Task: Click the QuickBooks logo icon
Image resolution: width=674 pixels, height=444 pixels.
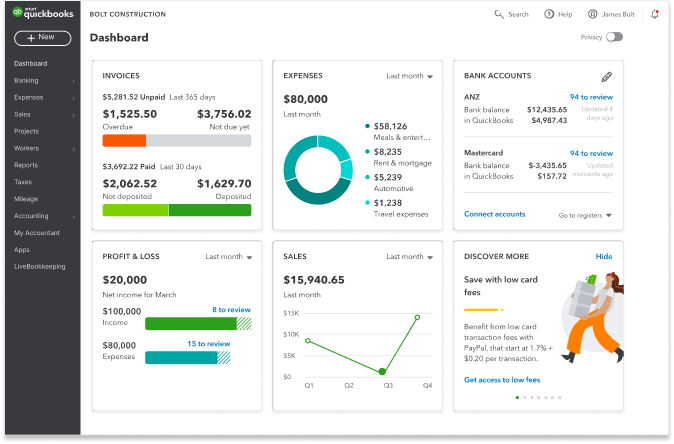Action: (x=19, y=14)
